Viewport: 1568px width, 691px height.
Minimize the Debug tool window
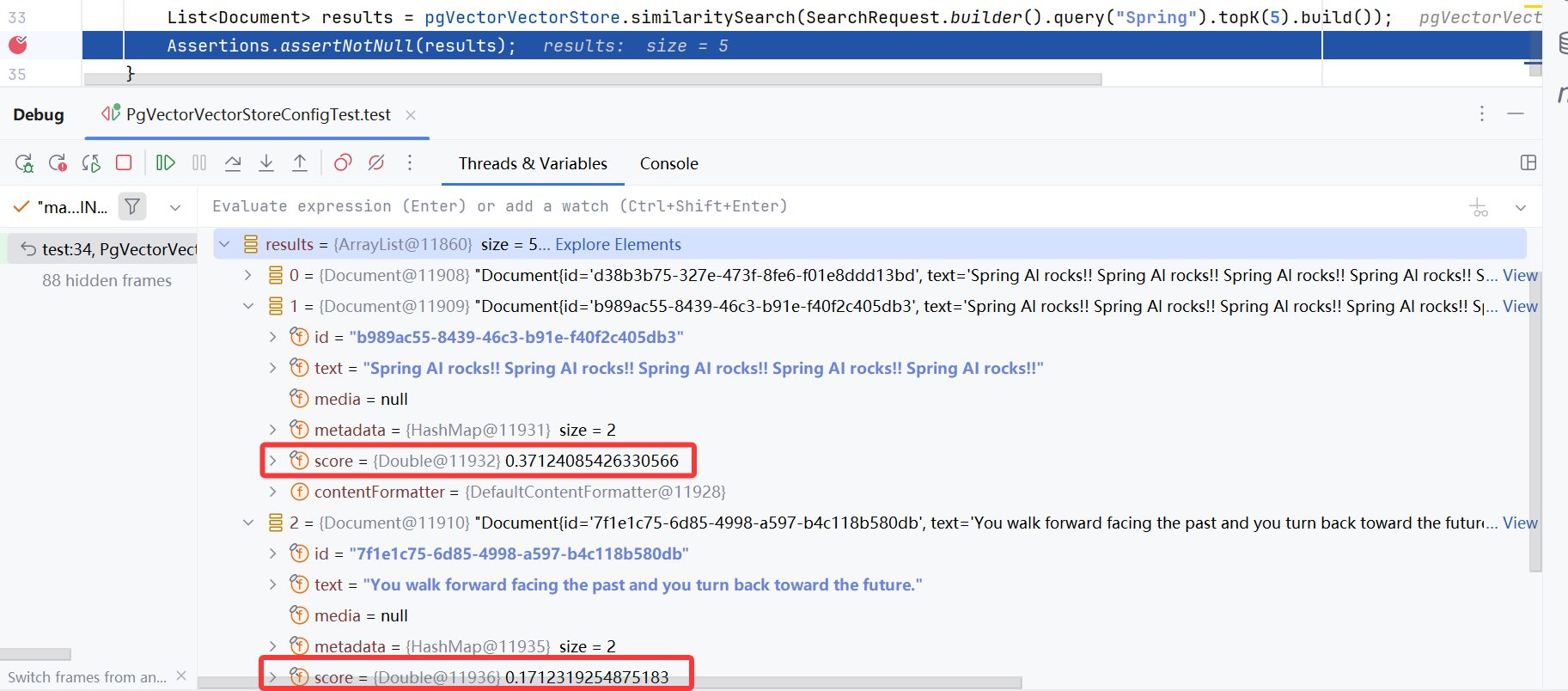[x=1516, y=113]
